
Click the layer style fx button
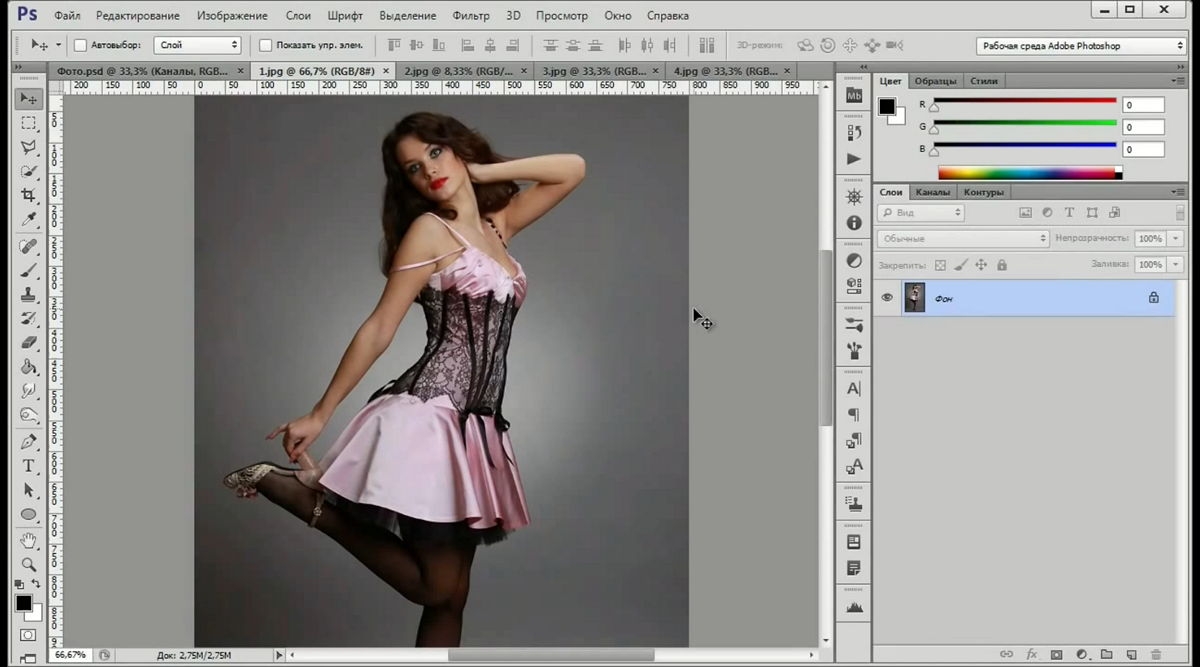pyautogui.click(x=1032, y=655)
